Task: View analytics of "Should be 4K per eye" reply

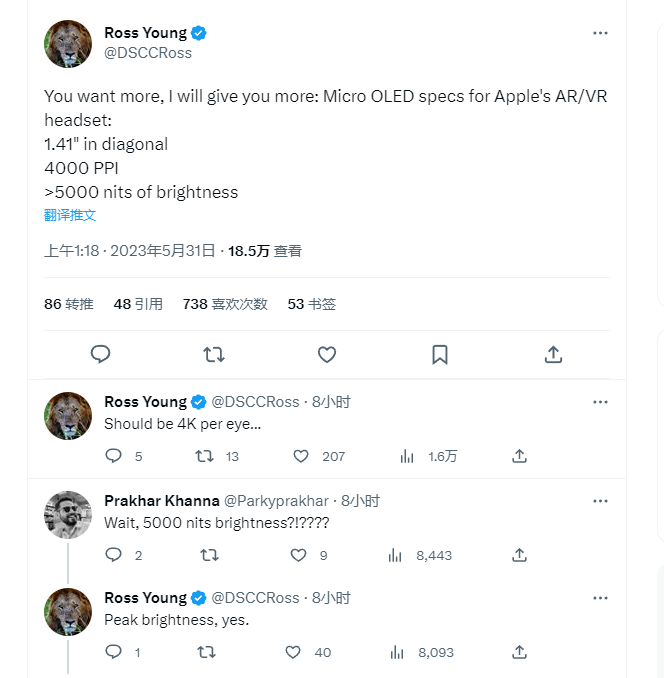Action: (x=407, y=456)
